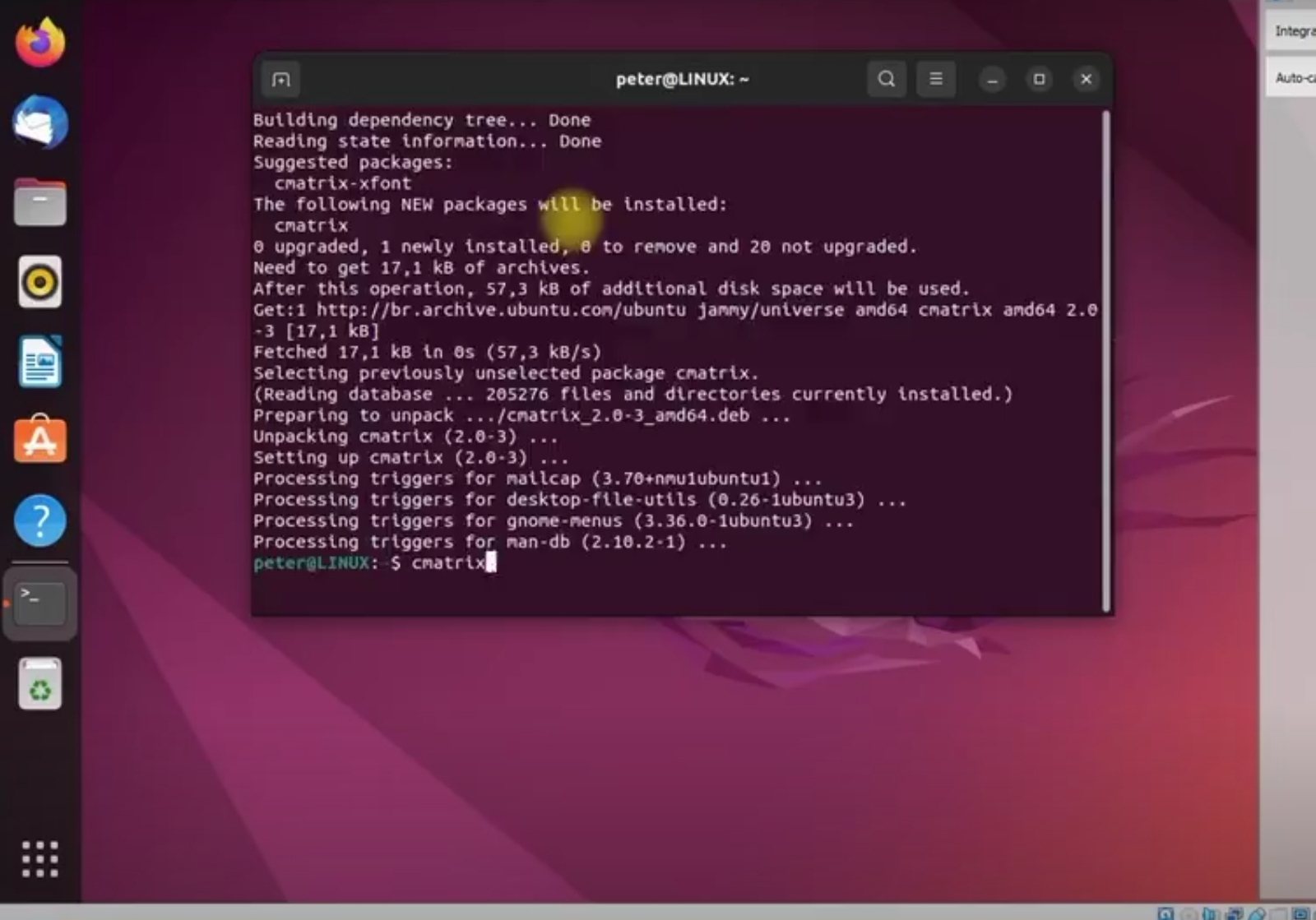Show Applications grid at dock bottom

[39, 859]
